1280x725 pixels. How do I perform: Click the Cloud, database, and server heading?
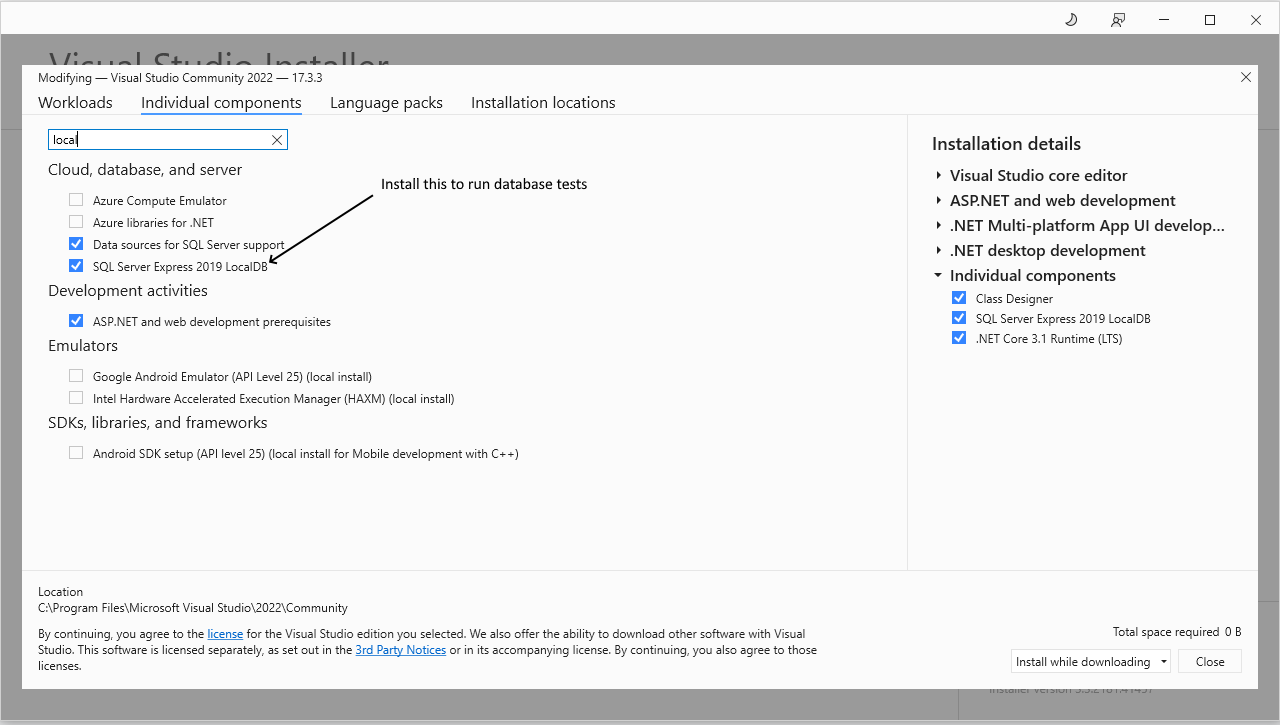coord(145,170)
